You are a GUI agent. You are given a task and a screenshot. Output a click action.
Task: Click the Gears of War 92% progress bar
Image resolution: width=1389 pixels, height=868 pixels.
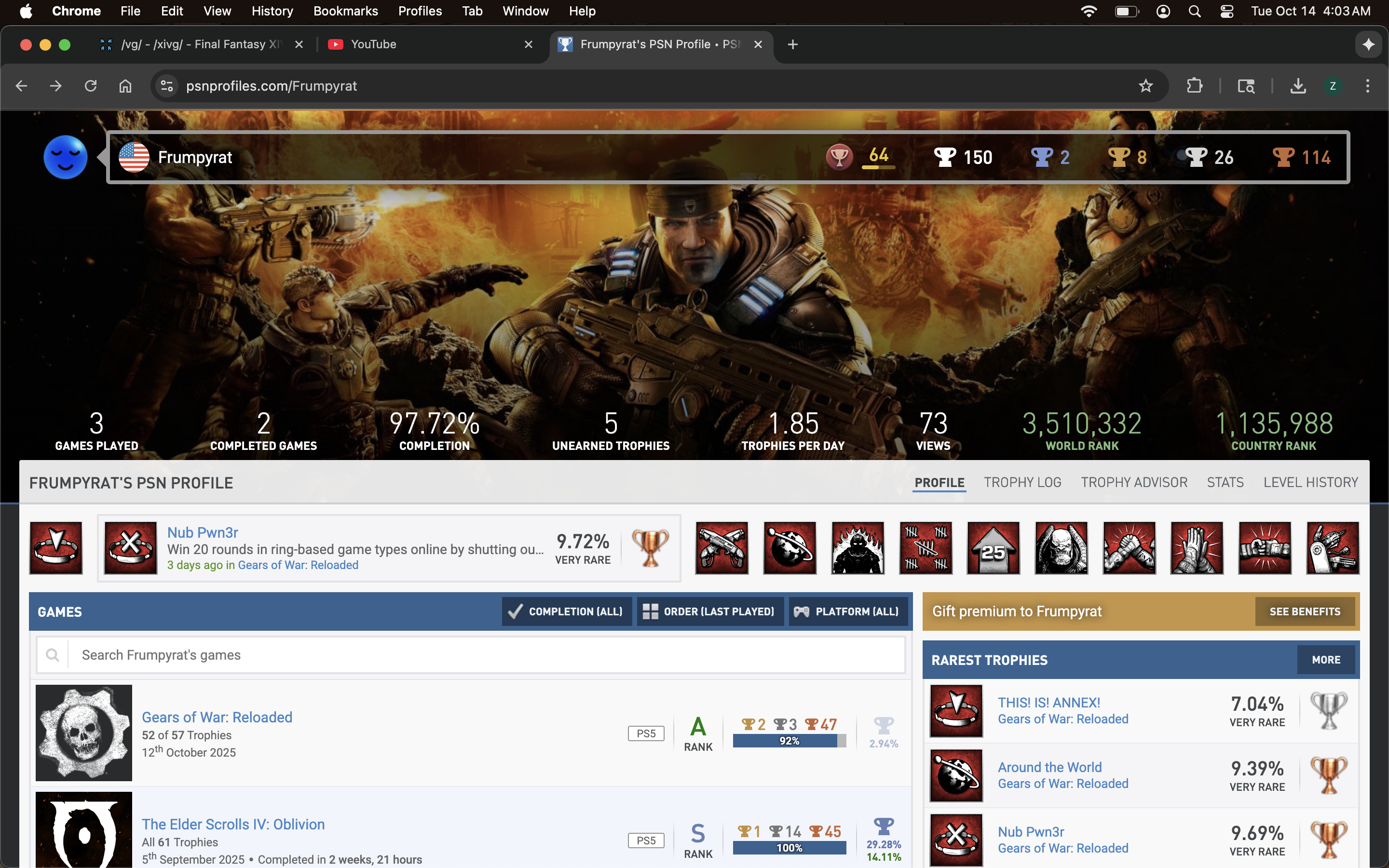pyautogui.click(x=789, y=741)
